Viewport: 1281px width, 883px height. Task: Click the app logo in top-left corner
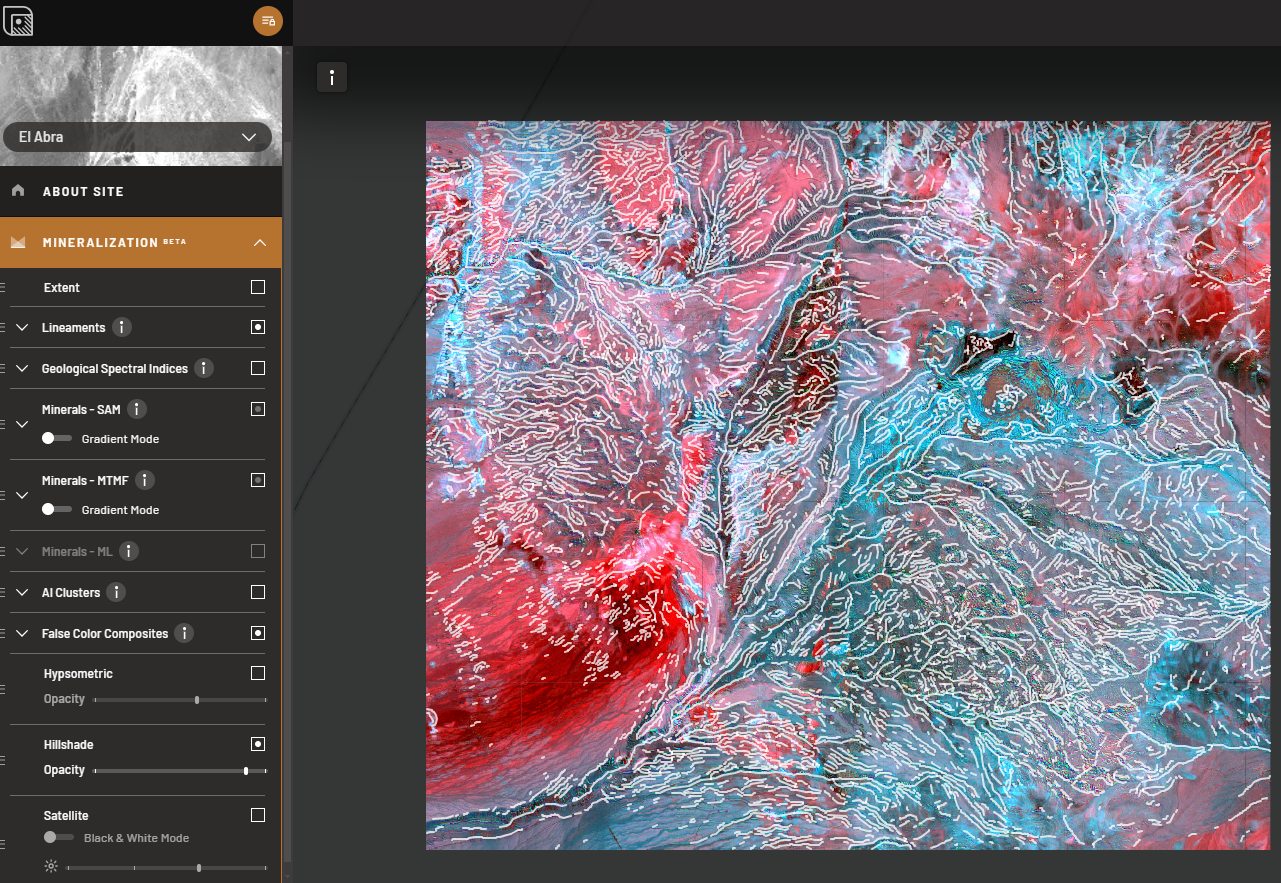18,21
